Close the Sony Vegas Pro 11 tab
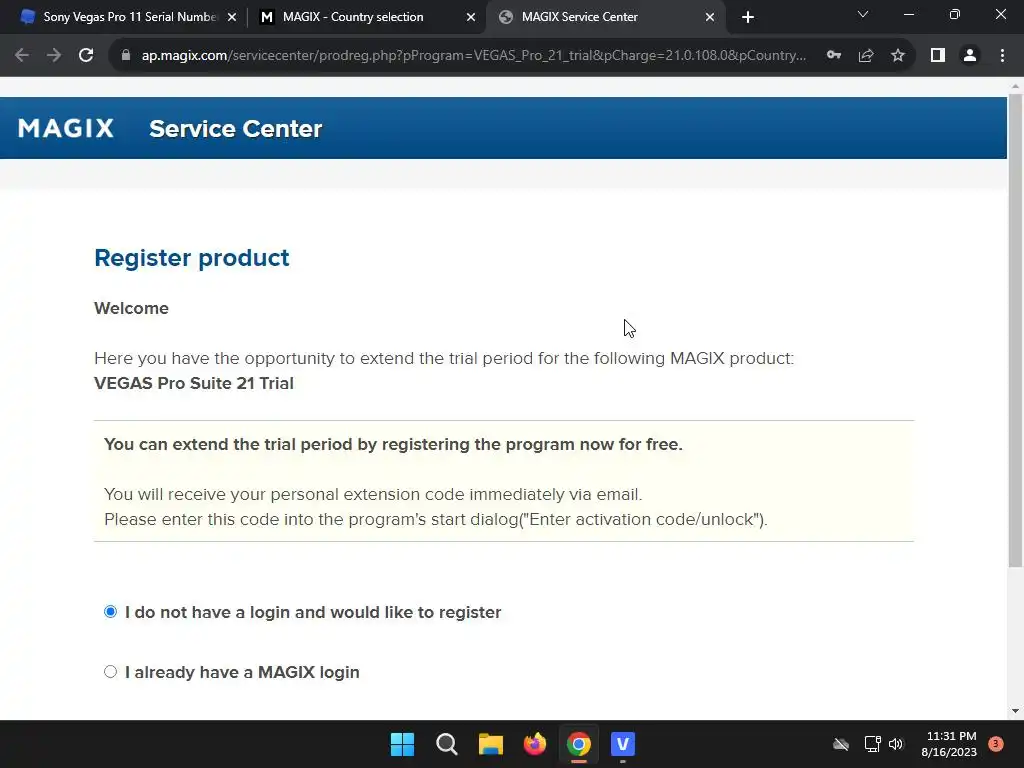The height and width of the screenshot is (768, 1024). point(232,17)
